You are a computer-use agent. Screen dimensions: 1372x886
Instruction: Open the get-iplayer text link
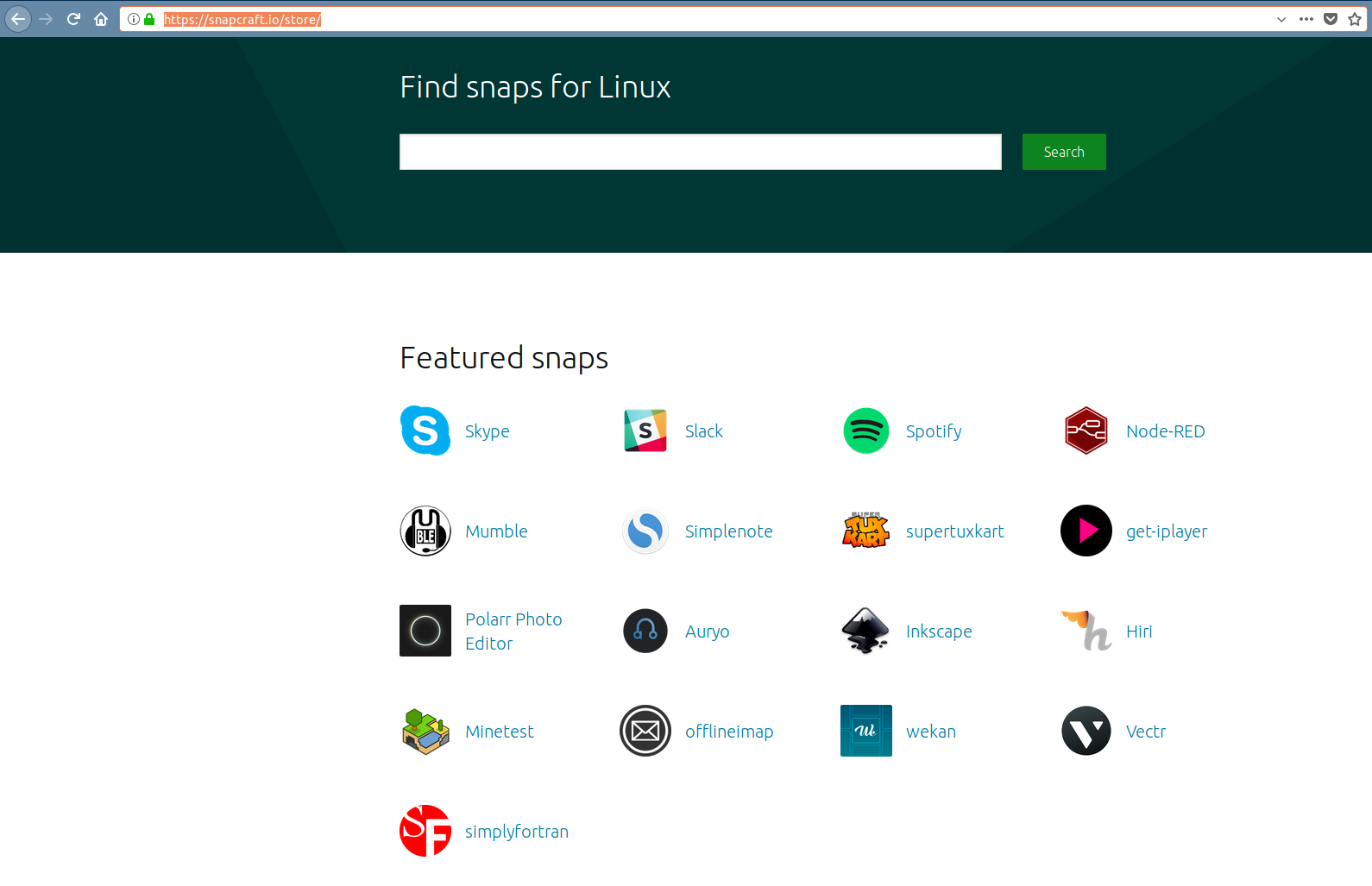1167,531
